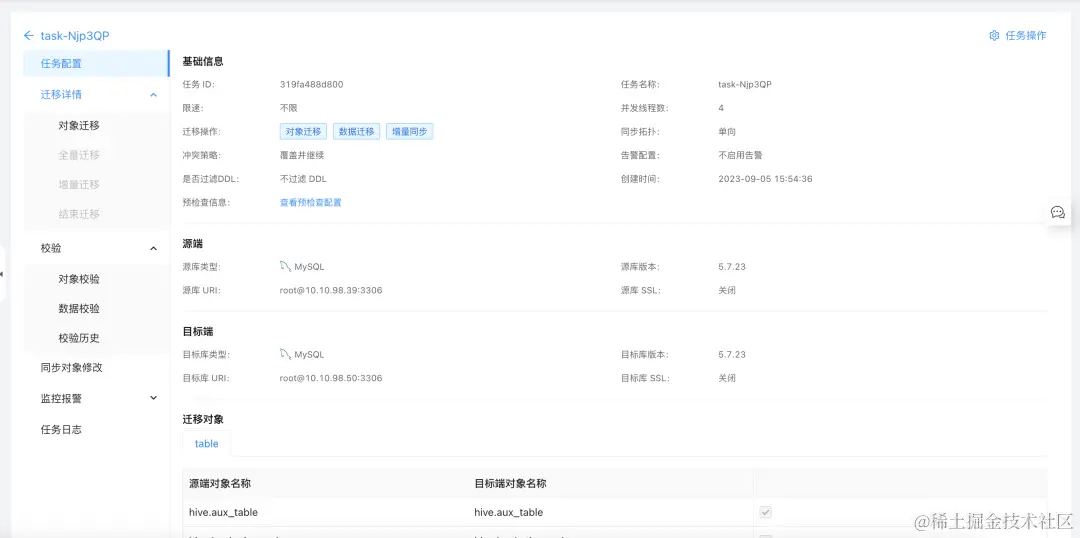Click the task-Njp3QP title text
Screen dimensions: 1080x538
[x=74, y=36]
